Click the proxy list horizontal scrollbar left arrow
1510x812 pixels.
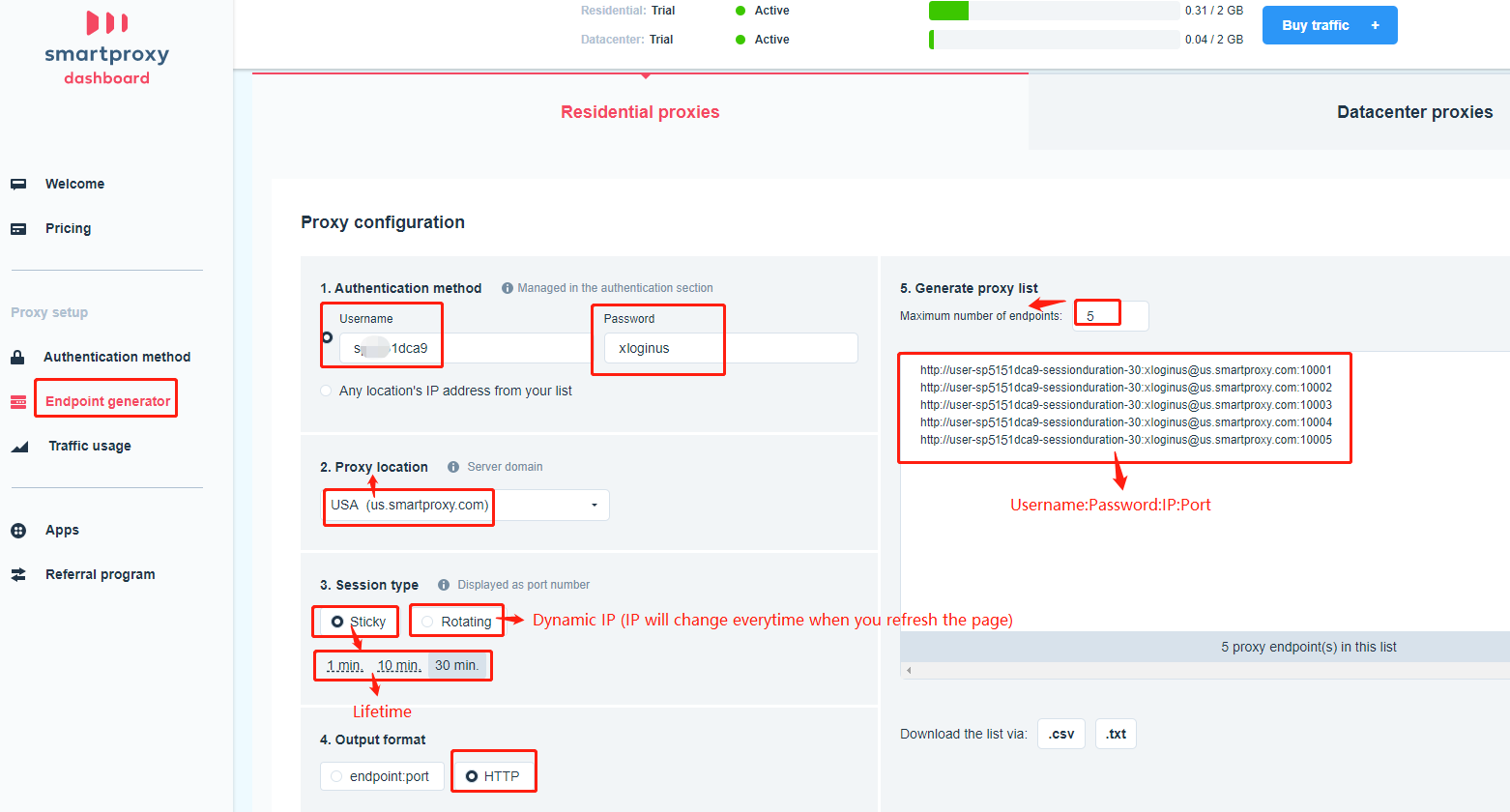pyautogui.click(x=909, y=670)
